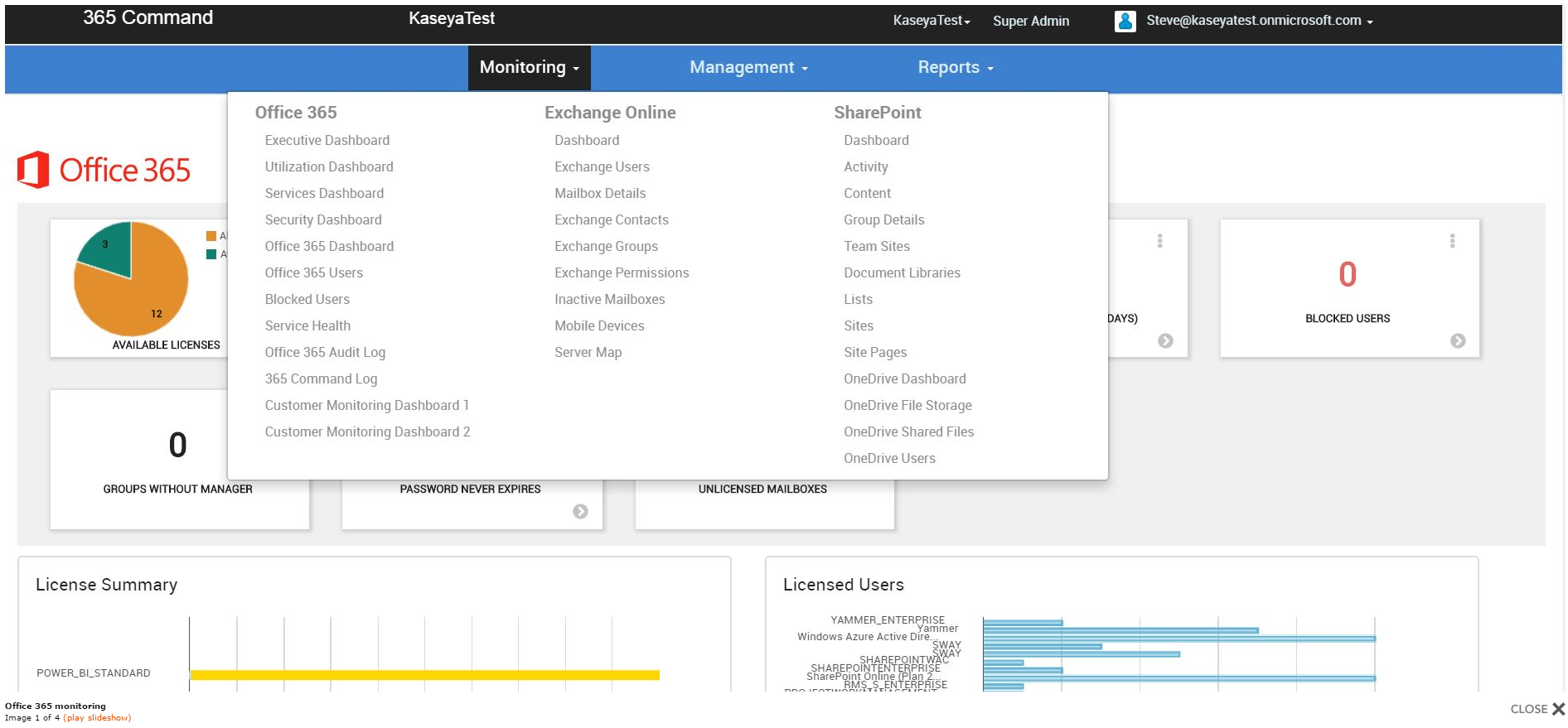Open the Blocked Users card options menu
This screenshot has height=728, width=1568.
(x=1452, y=241)
